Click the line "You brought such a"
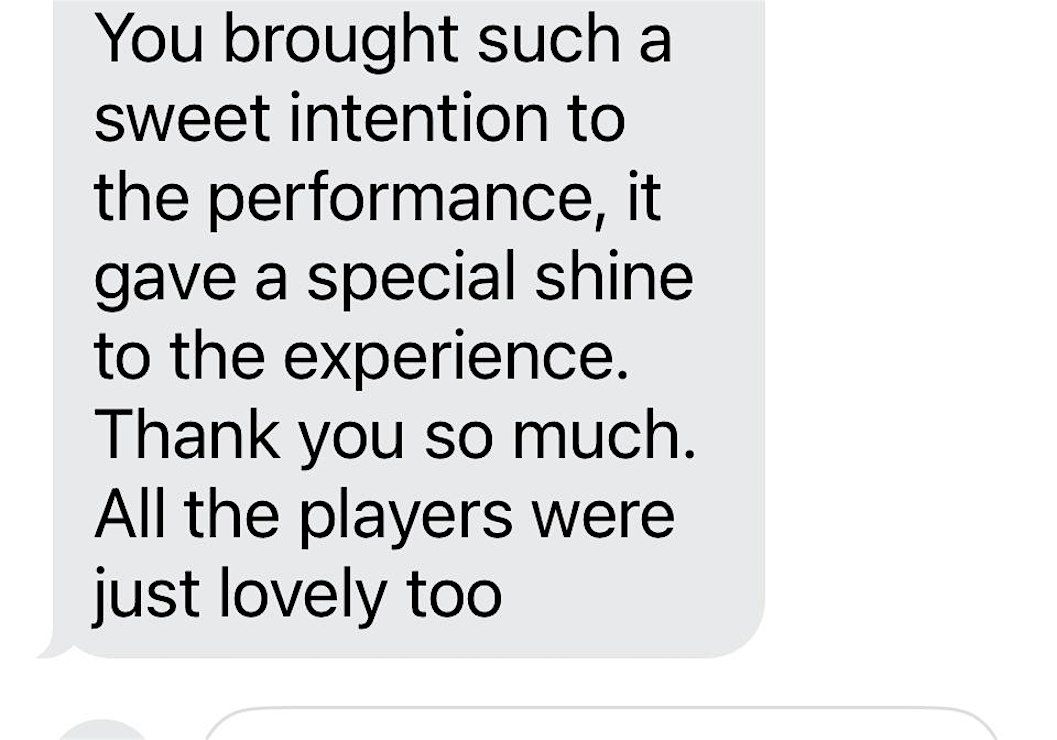 (x=383, y=39)
